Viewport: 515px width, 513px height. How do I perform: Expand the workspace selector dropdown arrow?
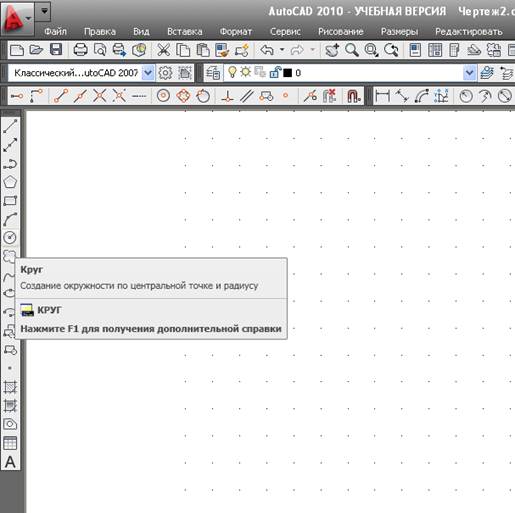click(x=148, y=73)
